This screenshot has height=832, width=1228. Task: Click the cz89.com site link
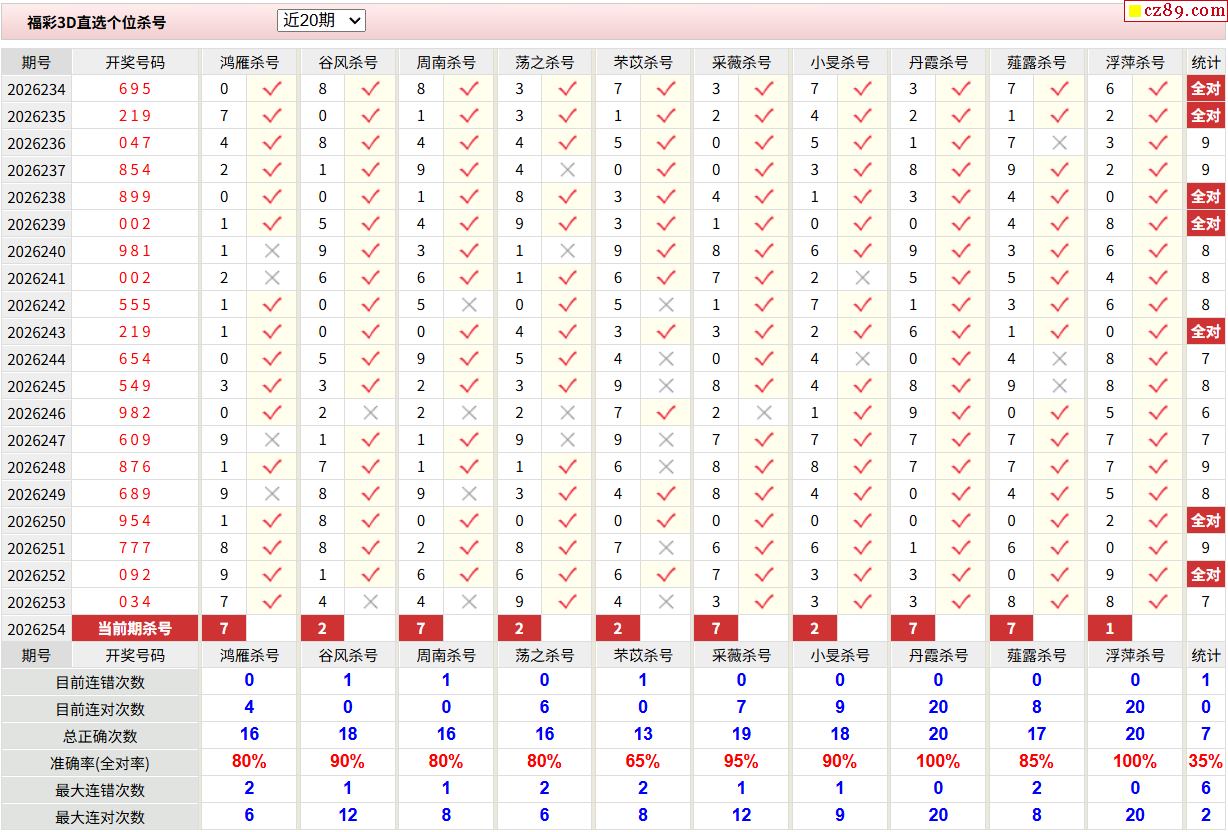click(x=1176, y=11)
